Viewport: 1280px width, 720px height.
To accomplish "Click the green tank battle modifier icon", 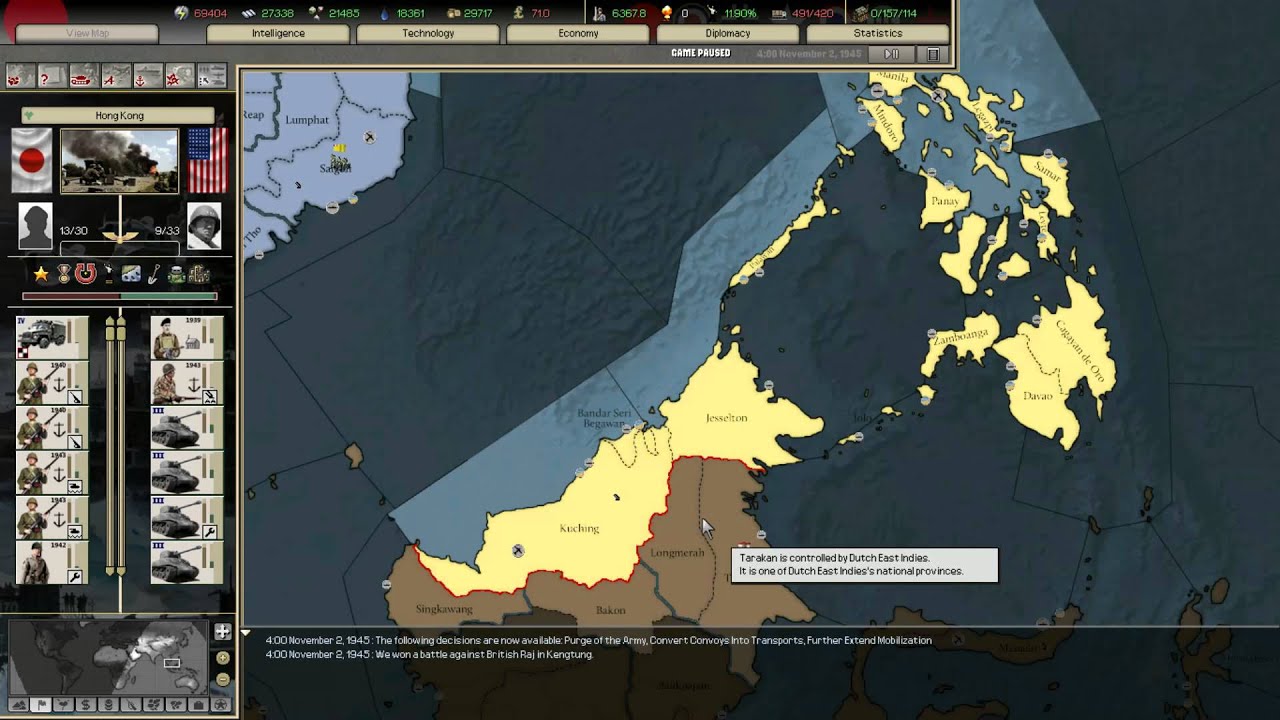I will tap(176, 274).
